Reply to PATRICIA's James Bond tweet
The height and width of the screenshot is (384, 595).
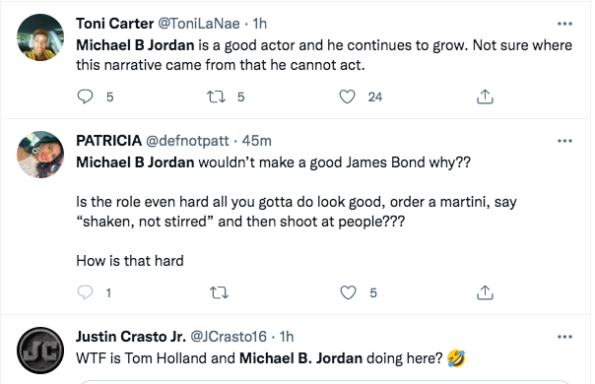coord(85,293)
